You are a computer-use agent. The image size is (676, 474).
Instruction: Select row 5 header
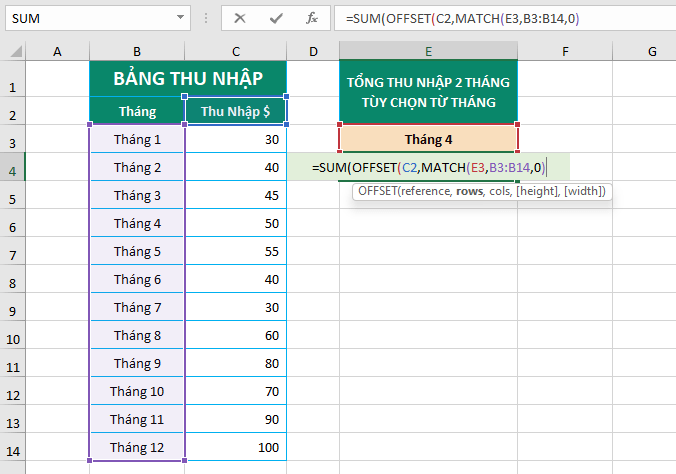[x=13, y=195]
